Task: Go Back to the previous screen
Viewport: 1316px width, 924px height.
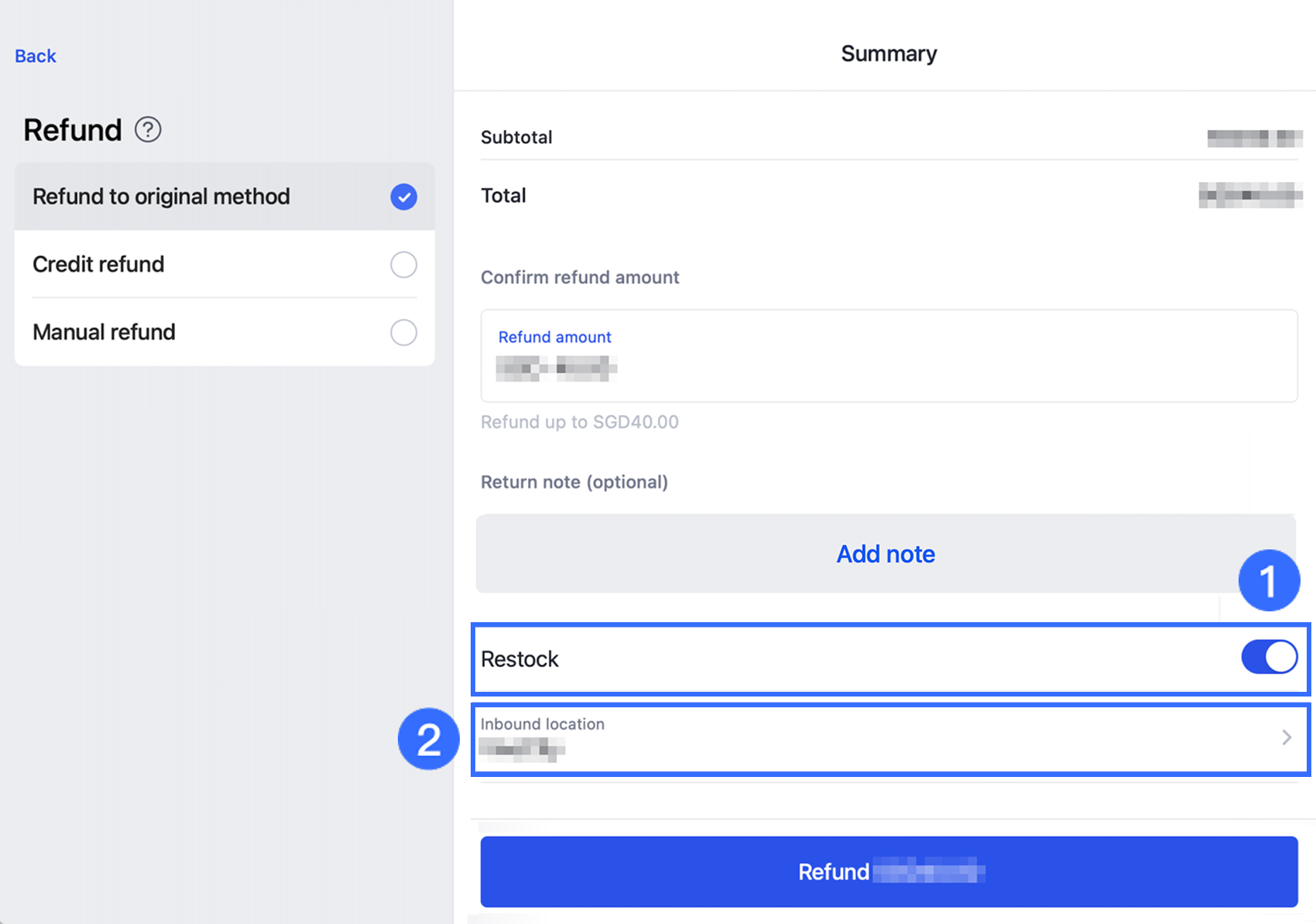Action: 36,56
